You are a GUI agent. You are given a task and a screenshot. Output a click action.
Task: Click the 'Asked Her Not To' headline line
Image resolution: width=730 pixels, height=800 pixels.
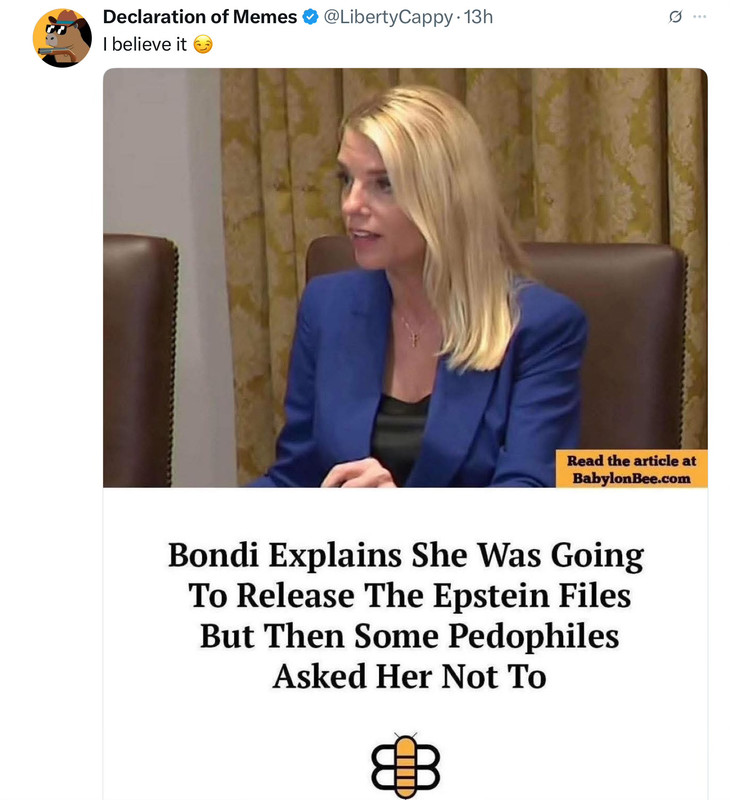click(409, 677)
